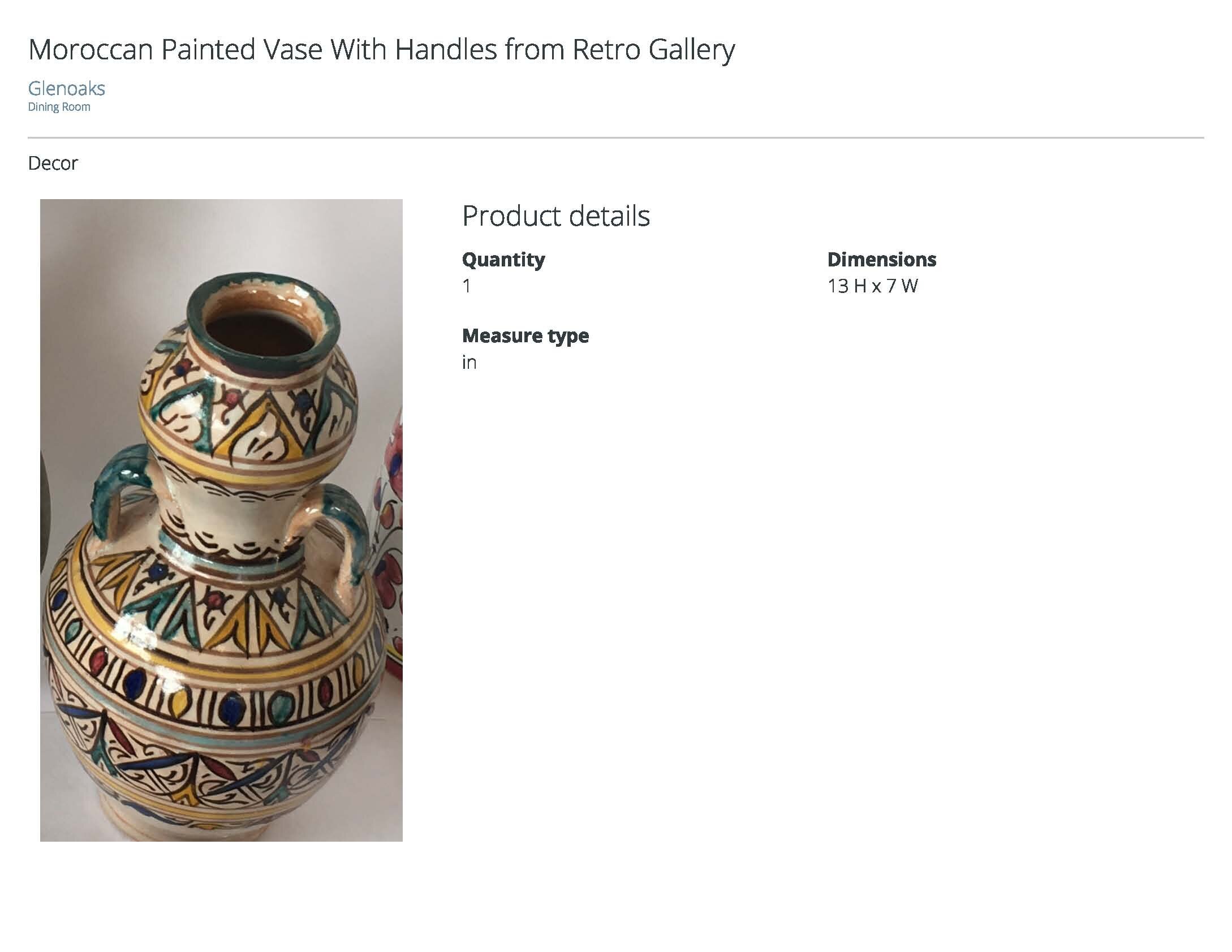Click the horizontal divider below Dining Room
Image resolution: width=1232 pixels, height=952 pixels.
(x=615, y=137)
